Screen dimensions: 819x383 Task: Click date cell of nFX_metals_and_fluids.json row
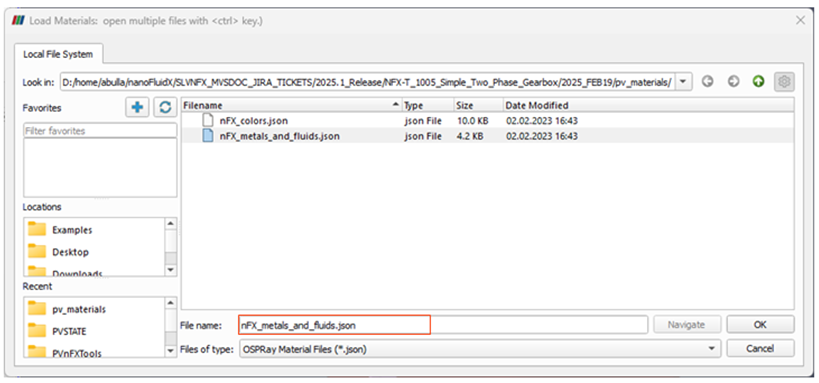pyautogui.click(x=542, y=136)
